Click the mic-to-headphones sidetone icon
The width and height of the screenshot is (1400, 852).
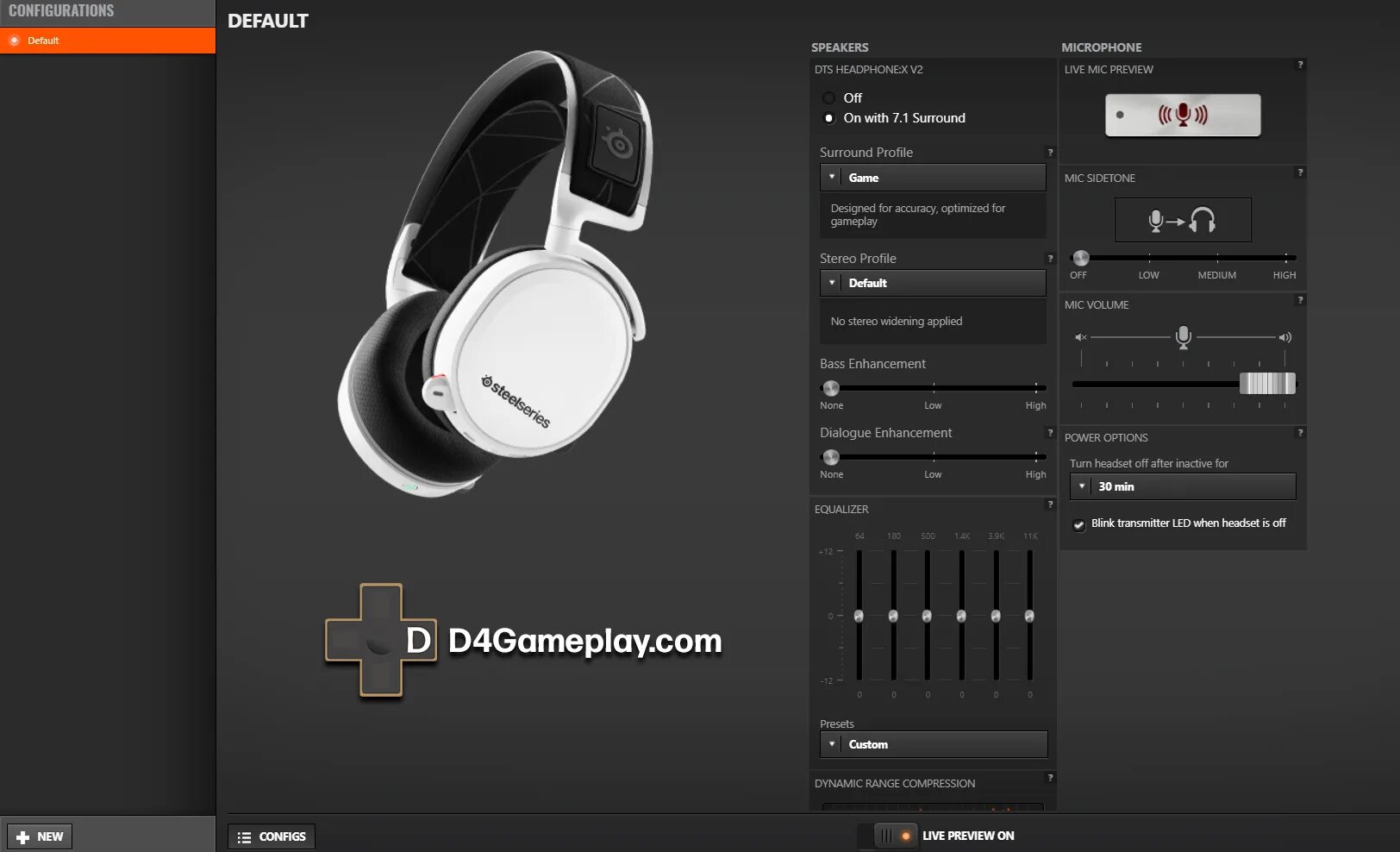(1183, 220)
